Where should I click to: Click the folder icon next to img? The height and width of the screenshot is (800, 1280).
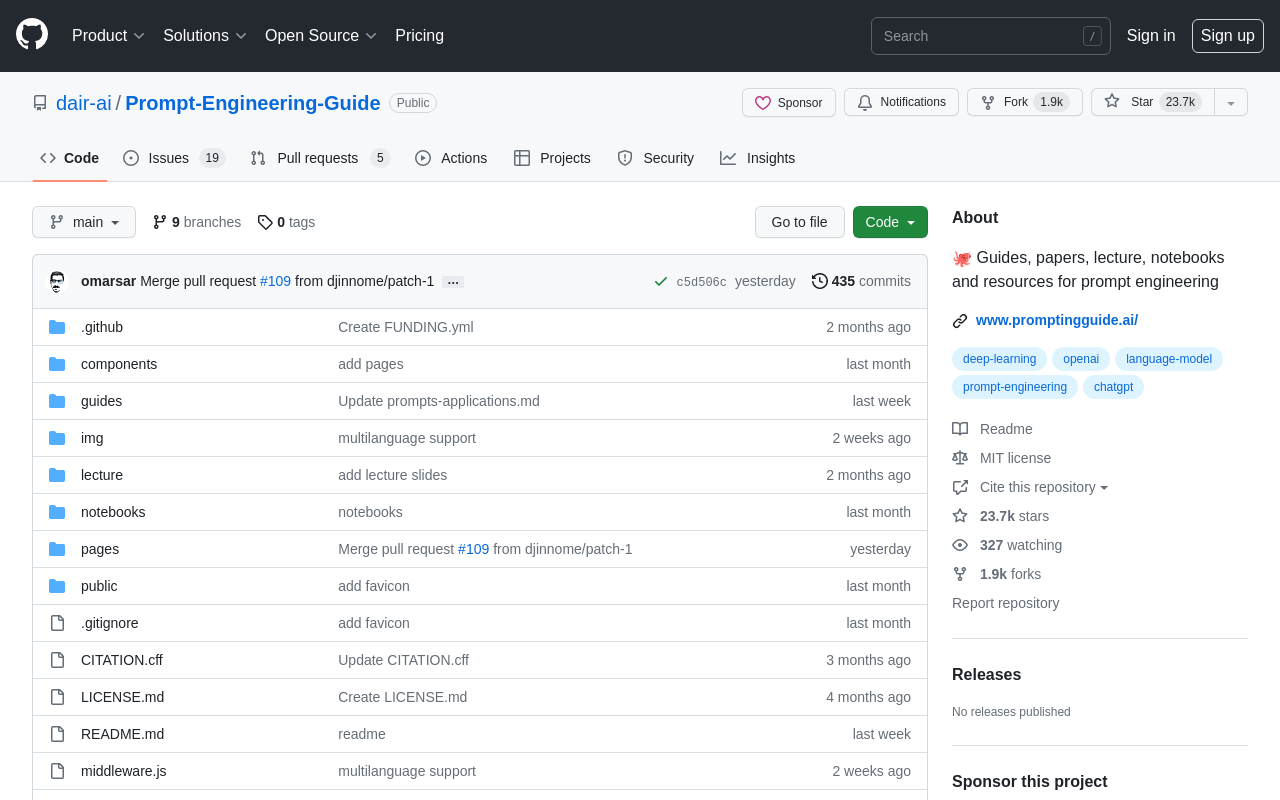[57, 438]
